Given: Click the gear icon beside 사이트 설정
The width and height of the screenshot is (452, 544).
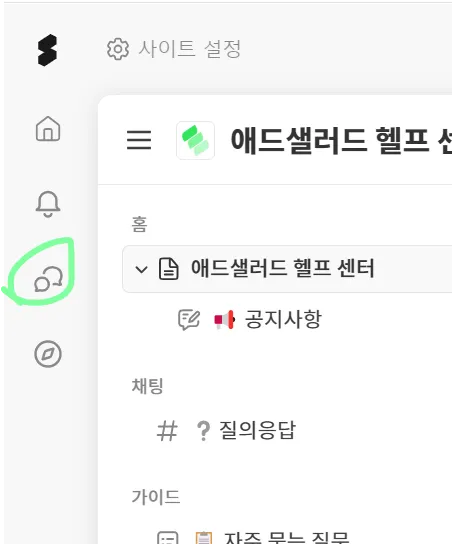Looking at the screenshot, I should [118, 49].
